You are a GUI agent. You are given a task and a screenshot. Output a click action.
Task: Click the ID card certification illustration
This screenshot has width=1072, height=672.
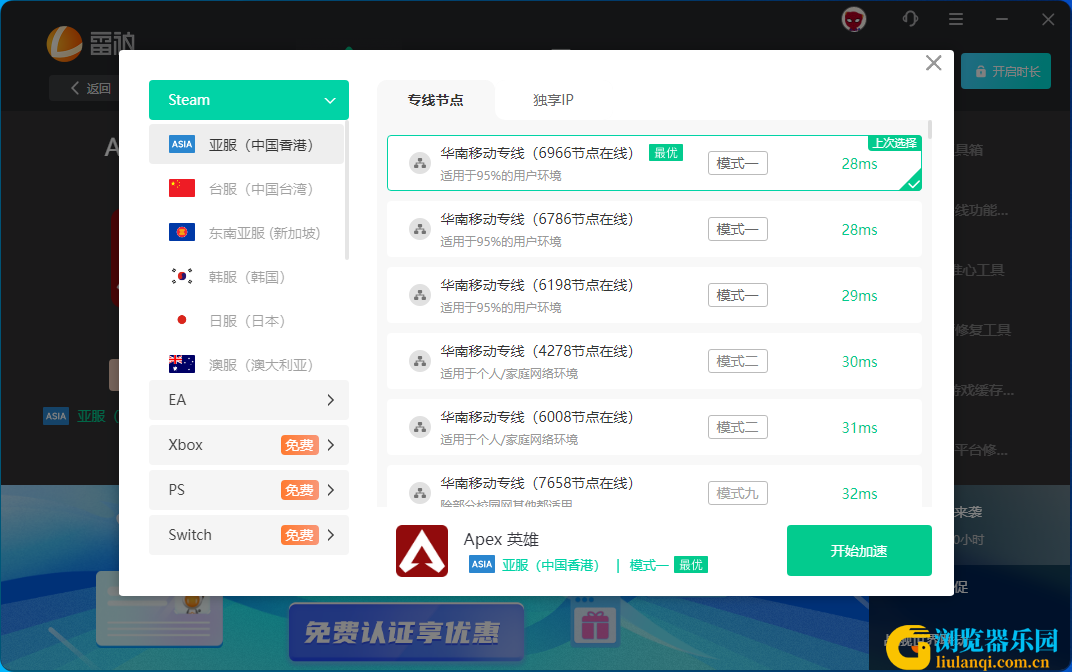click(x=160, y=608)
